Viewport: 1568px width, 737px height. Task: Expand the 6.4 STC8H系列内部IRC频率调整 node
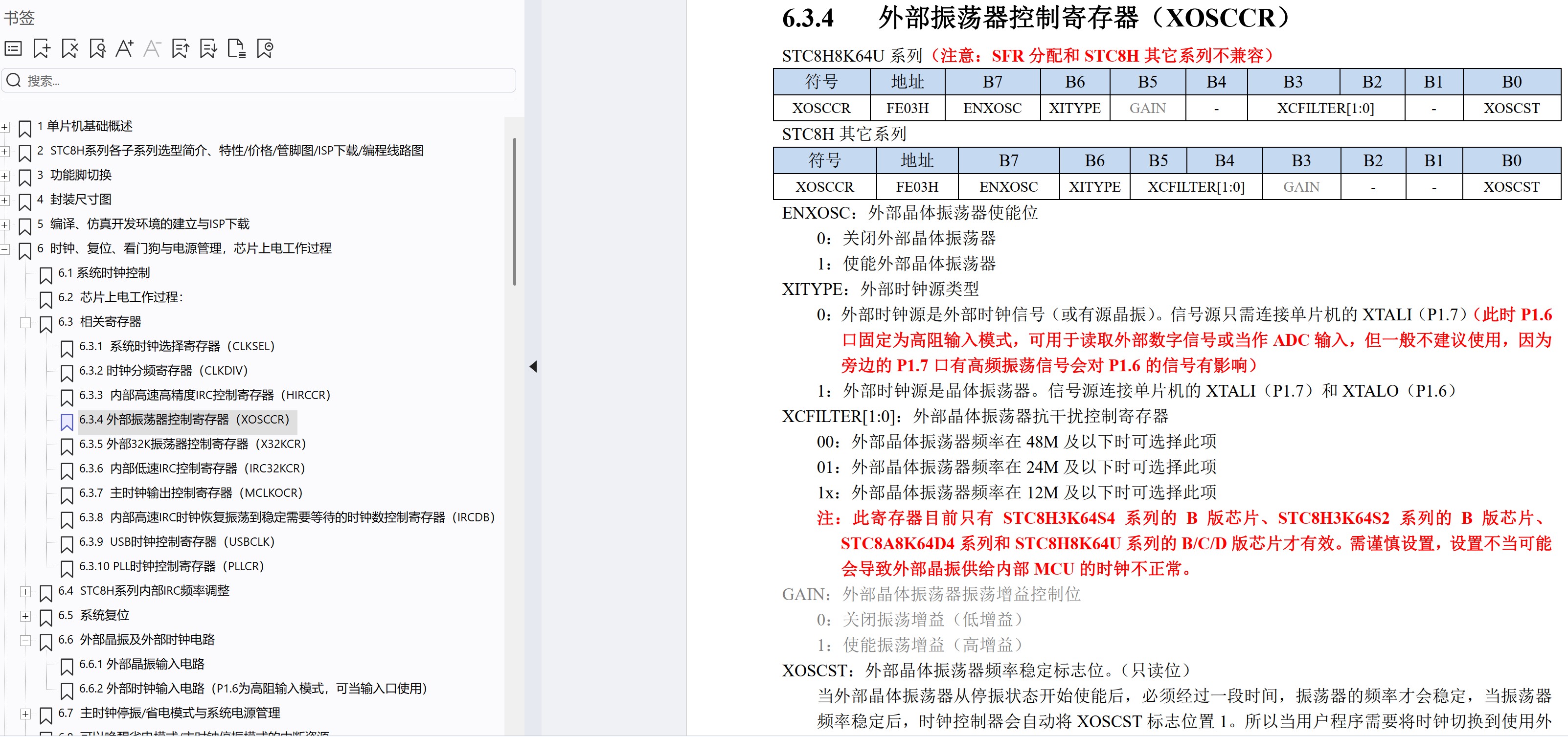(25, 592)
